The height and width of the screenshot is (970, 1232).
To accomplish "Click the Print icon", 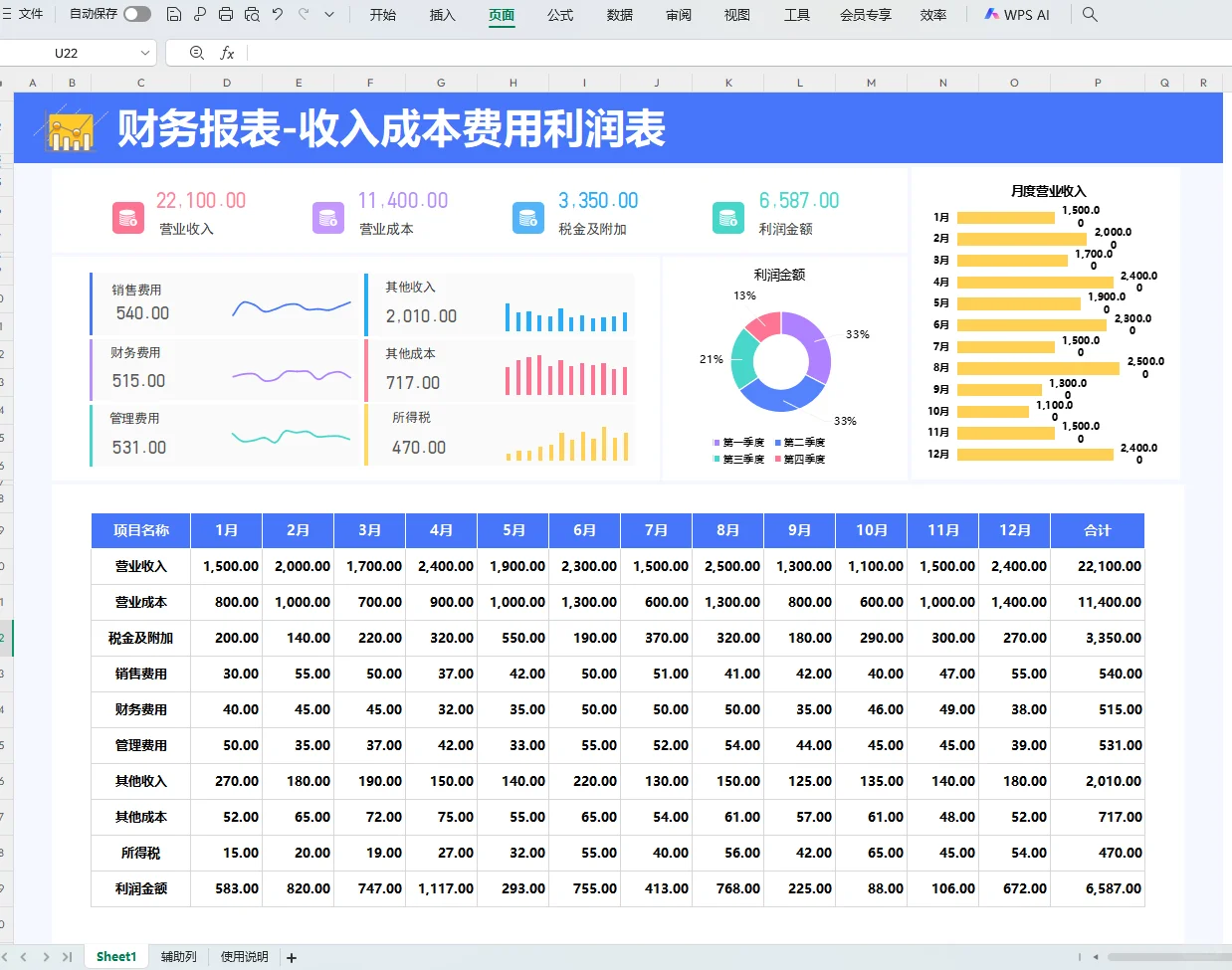I will click(x=226, y=14).
